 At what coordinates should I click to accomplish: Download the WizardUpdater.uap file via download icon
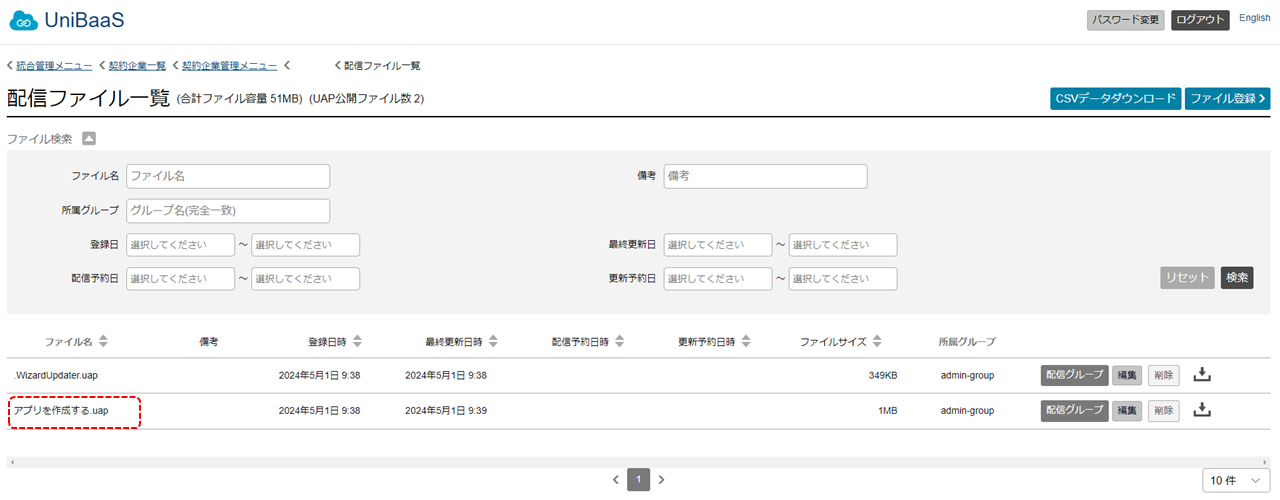[x=1203, y=375]
